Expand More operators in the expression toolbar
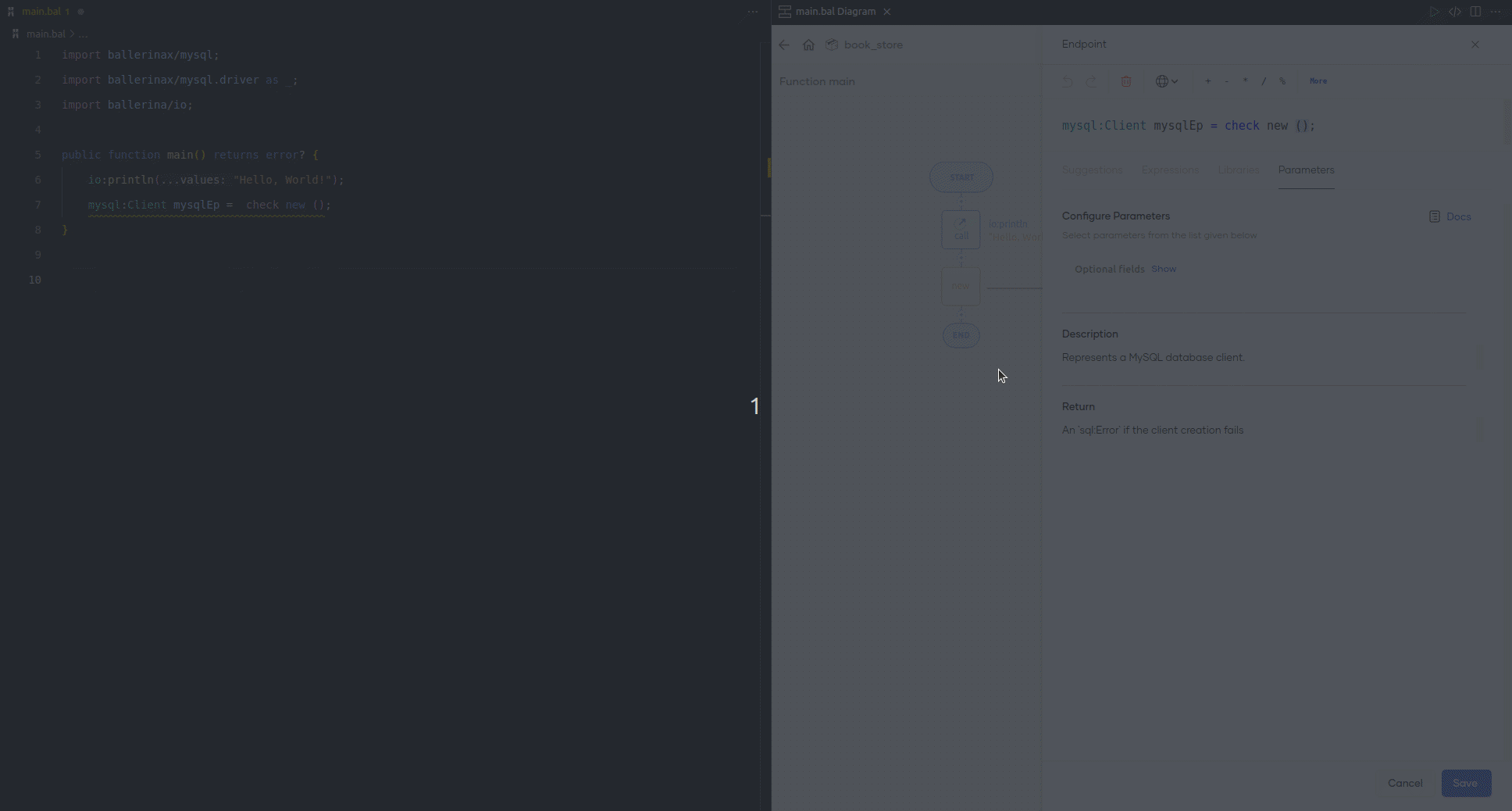 click(x=1319, y=82)
